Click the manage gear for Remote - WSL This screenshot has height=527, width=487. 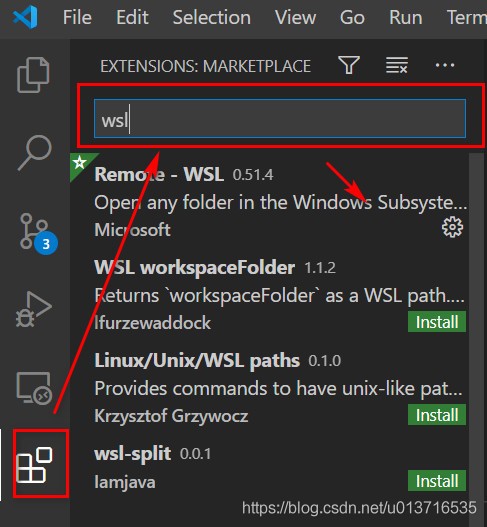[452, 228]
